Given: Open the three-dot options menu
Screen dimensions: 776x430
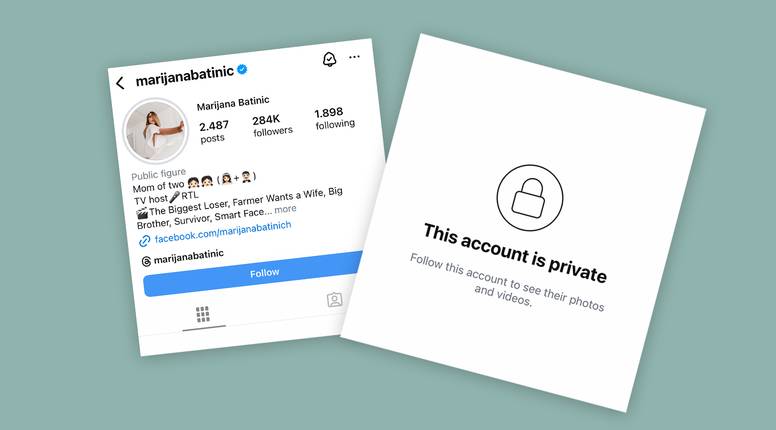Looking at the screenshot, I should pyautogui.click(x=354, y=57).
